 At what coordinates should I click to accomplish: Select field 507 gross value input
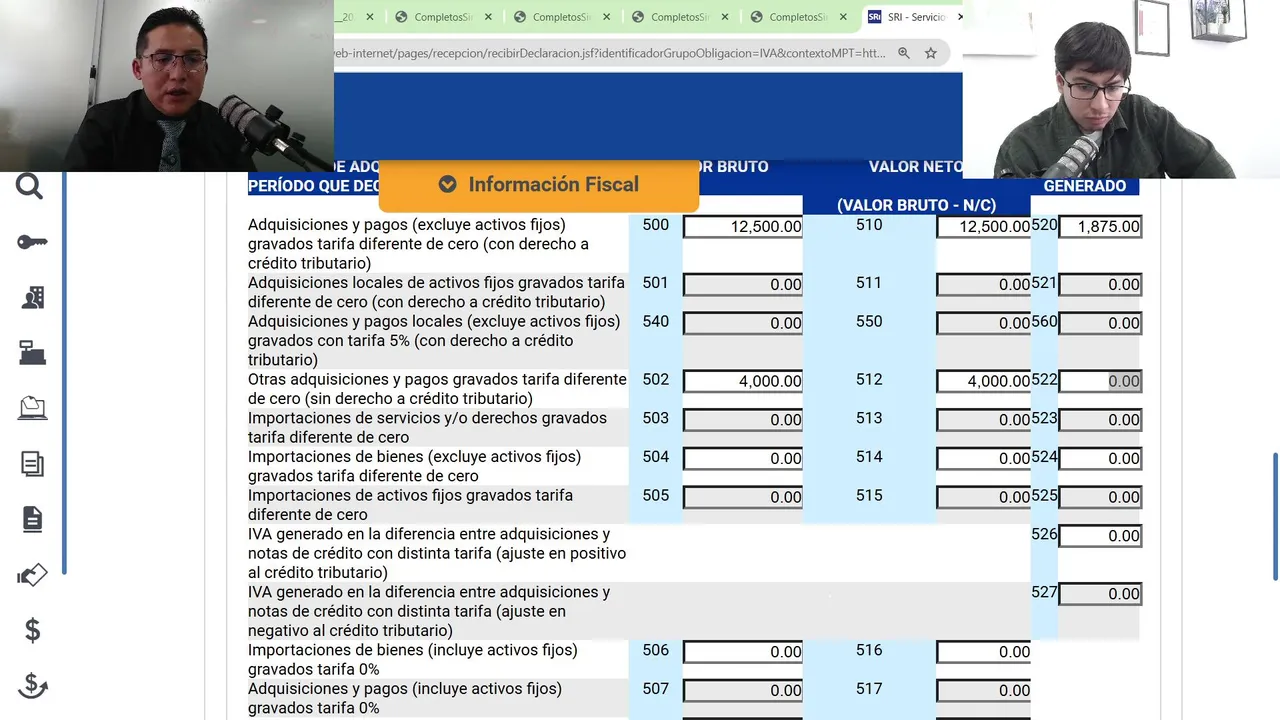[743, 690]
